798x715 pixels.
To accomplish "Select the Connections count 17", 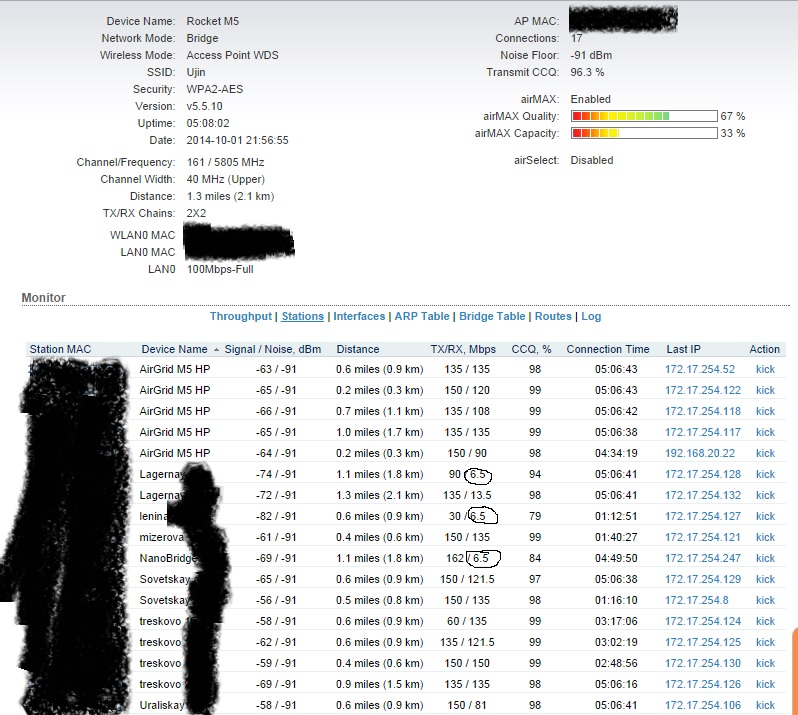I will 576,38.
